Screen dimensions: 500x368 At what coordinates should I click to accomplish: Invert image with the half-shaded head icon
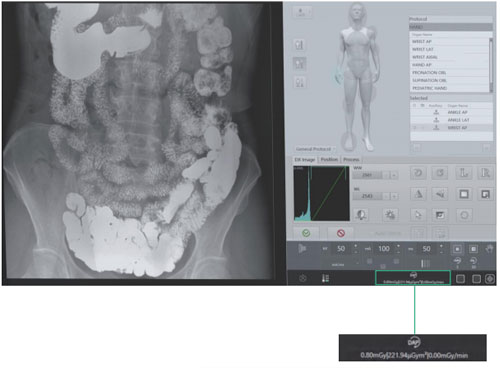361,215
